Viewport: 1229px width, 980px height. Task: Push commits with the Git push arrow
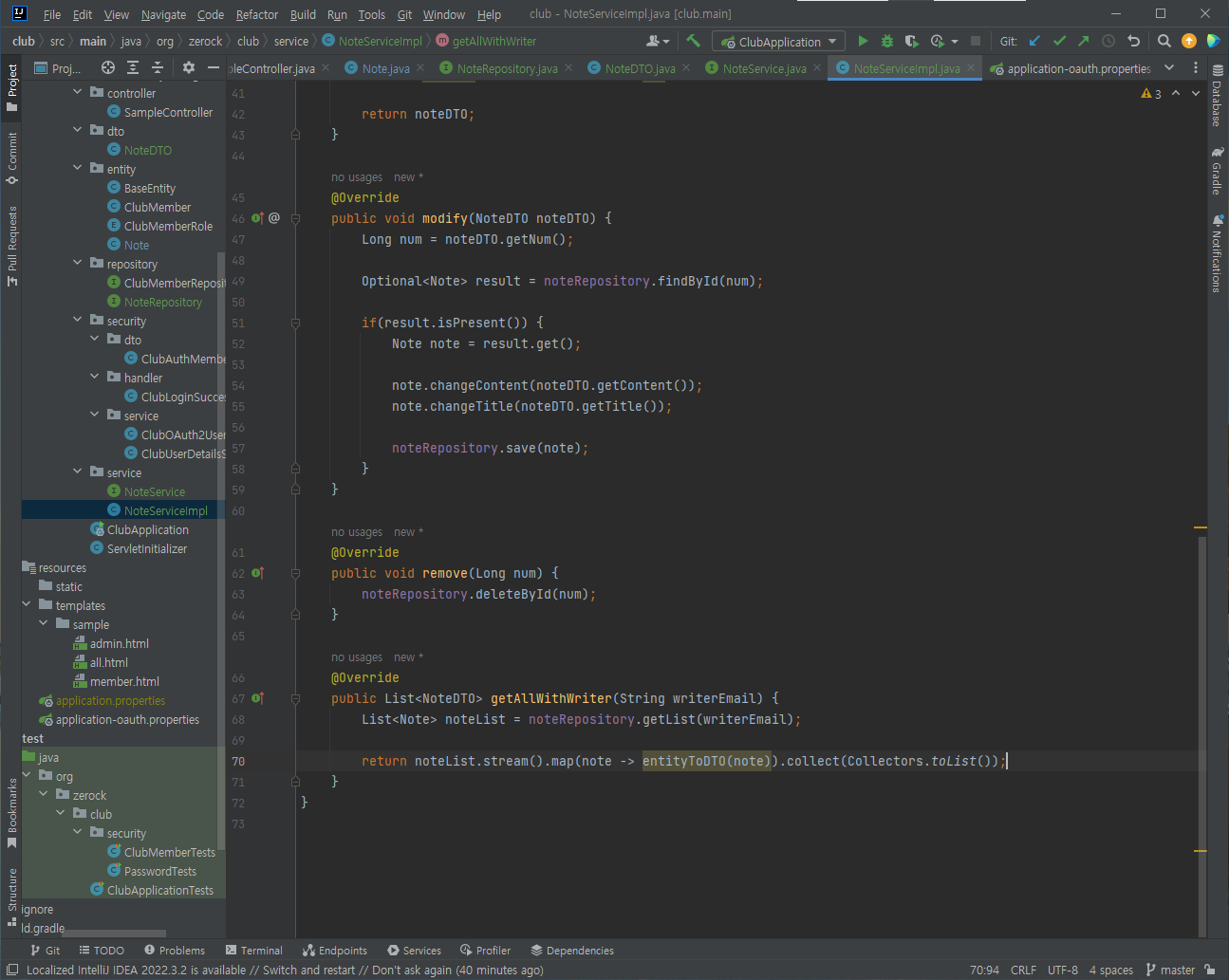point(1084,41)
